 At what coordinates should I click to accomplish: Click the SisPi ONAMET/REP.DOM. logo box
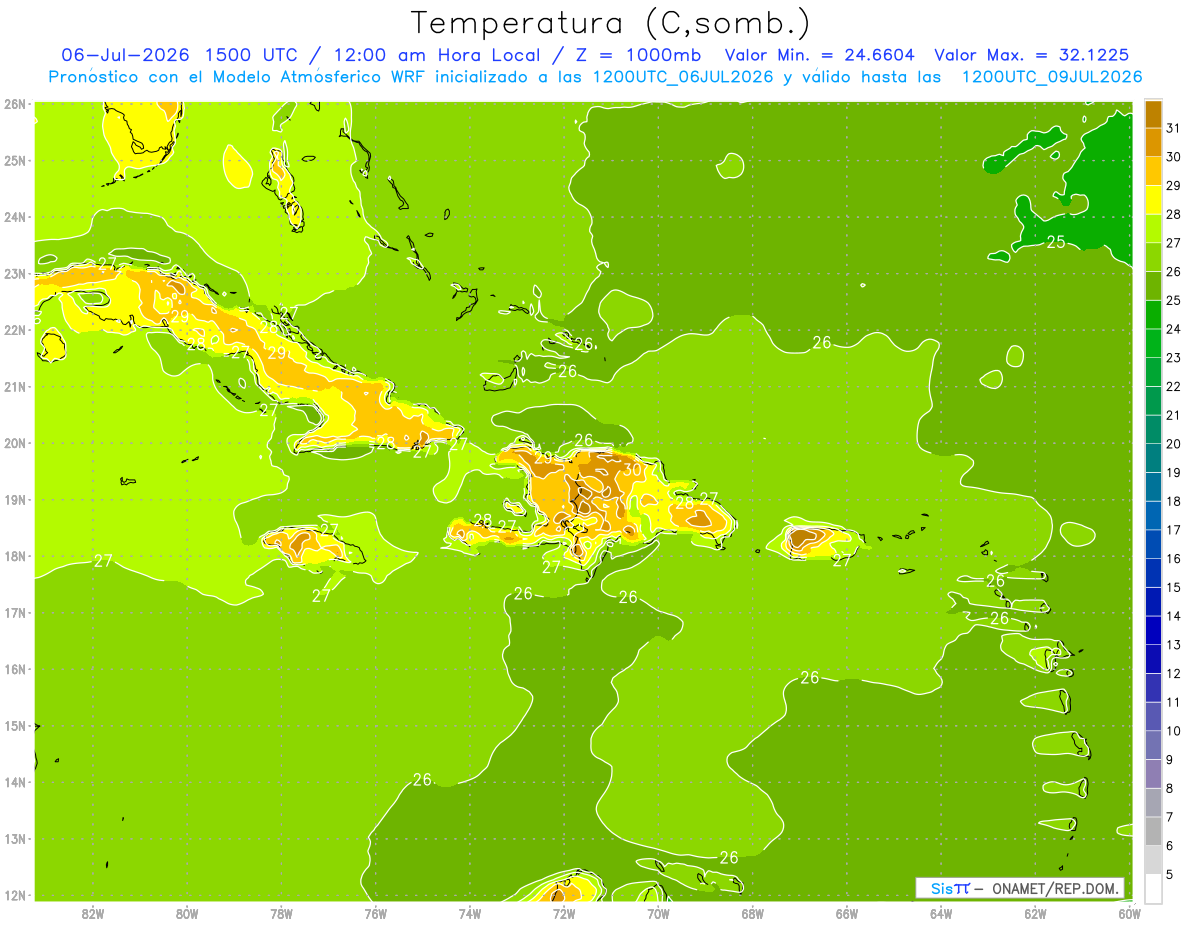pyautogui.click(x=1020, y=888)
